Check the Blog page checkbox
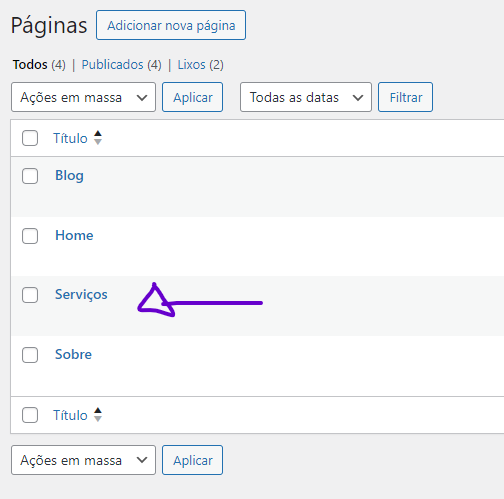Image resolution: width=504 pixels, height=499 pixels. (30, 176)
